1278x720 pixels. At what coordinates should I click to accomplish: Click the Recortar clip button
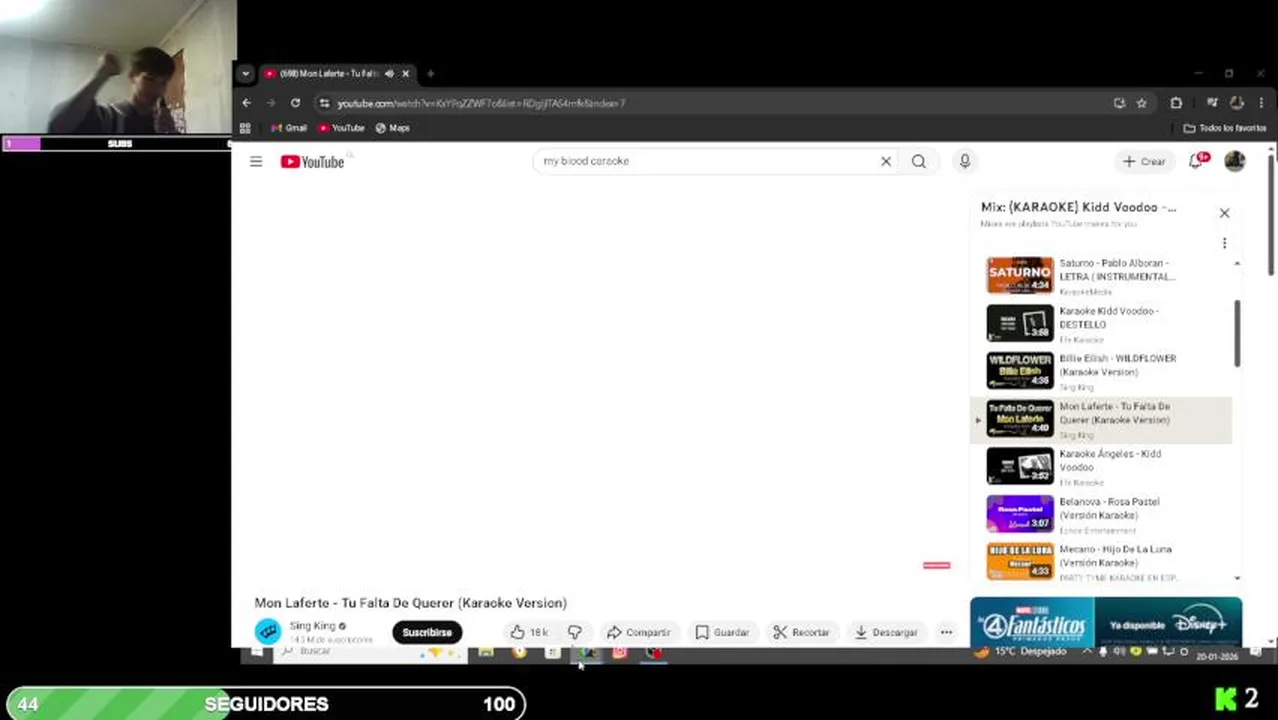click(801, 632)
